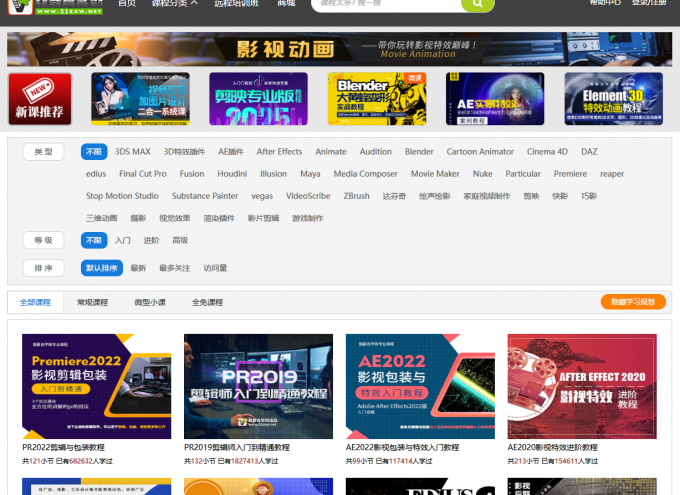Open the Blender 大黄蜂变形 promo thumbnail
Viewport: 680px width, 495px height.
coord(377,99)
